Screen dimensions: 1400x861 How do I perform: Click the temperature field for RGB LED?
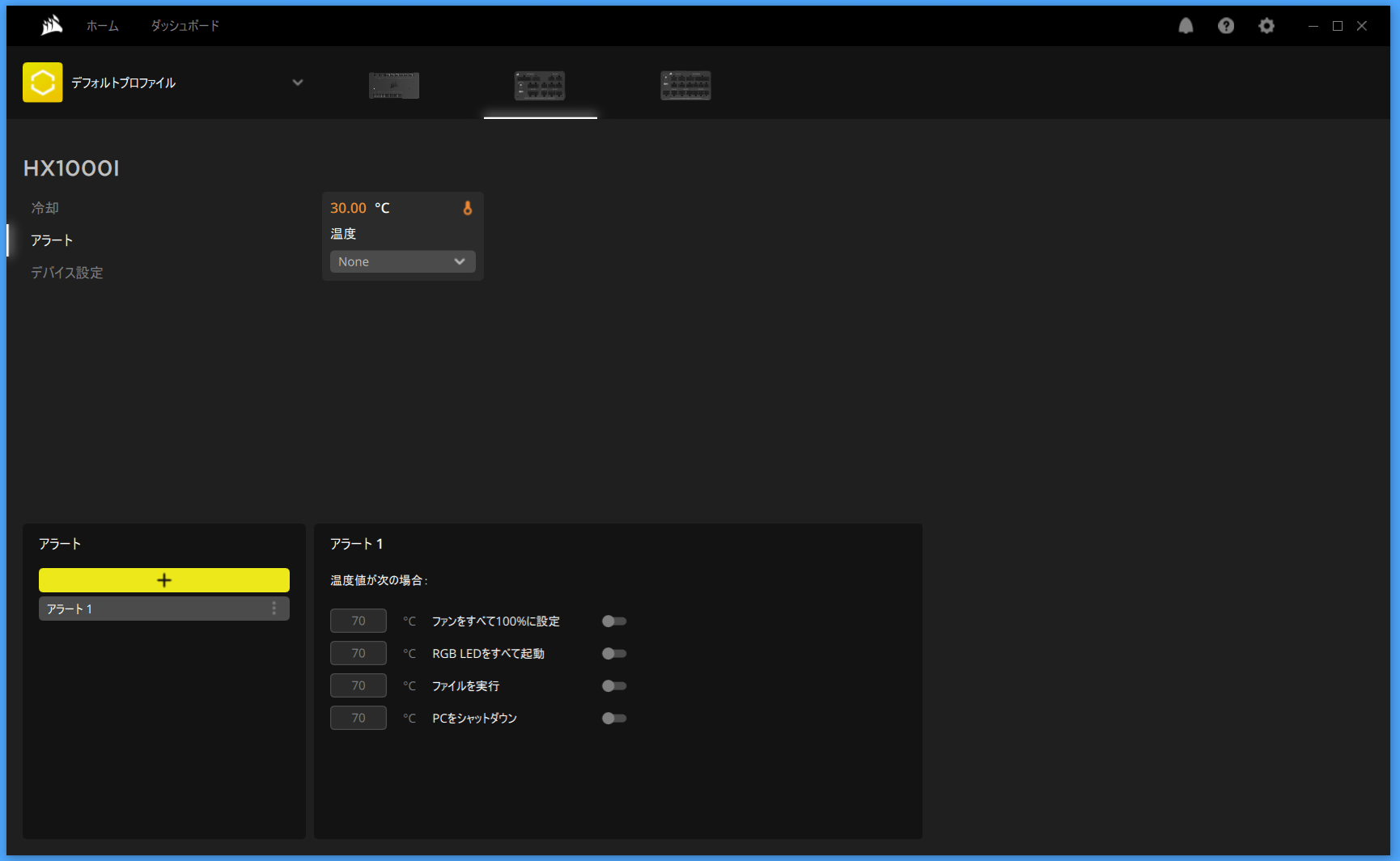point(358,653)
